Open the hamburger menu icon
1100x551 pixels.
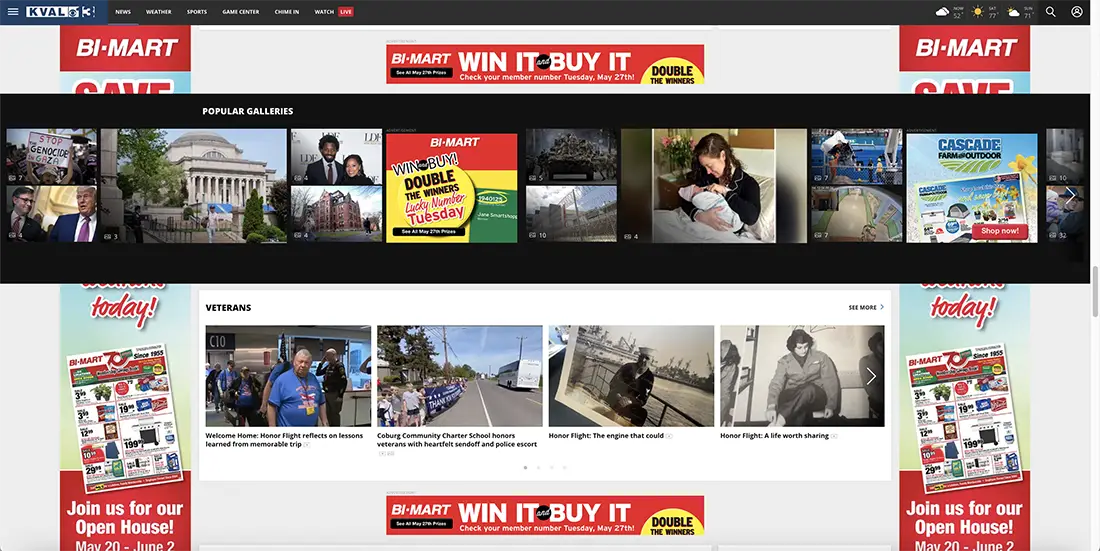13,12
